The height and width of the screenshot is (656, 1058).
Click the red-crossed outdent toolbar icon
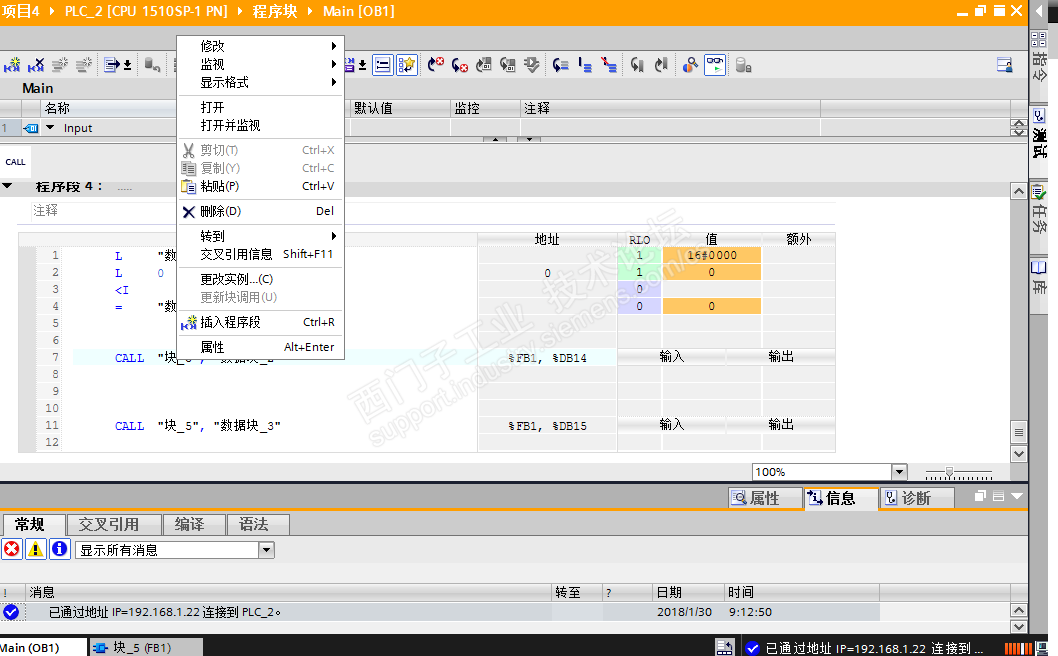[x=609, y=65]
